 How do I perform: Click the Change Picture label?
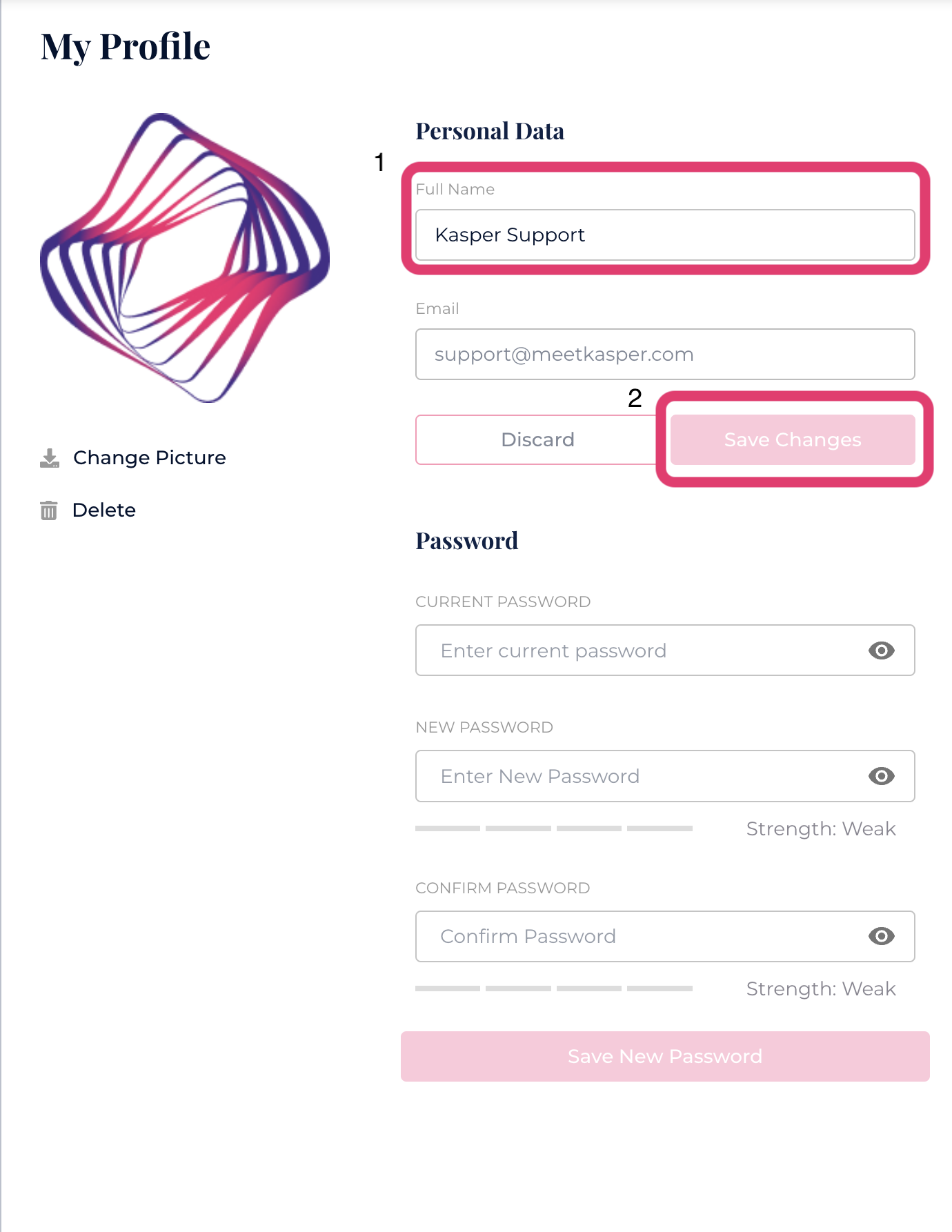[x=149, y=458]
